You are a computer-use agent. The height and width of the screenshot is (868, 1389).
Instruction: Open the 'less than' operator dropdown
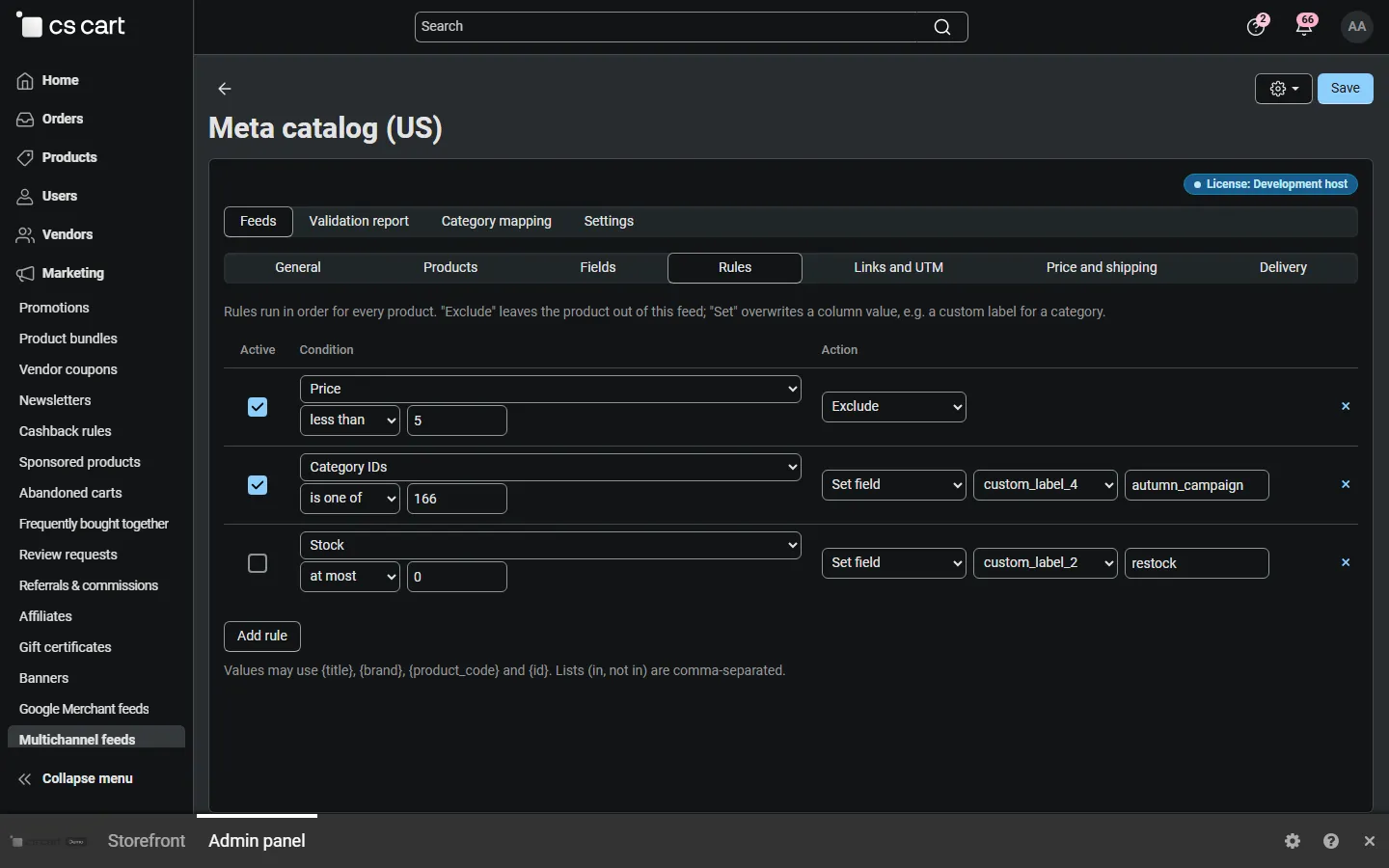[350, 420]
